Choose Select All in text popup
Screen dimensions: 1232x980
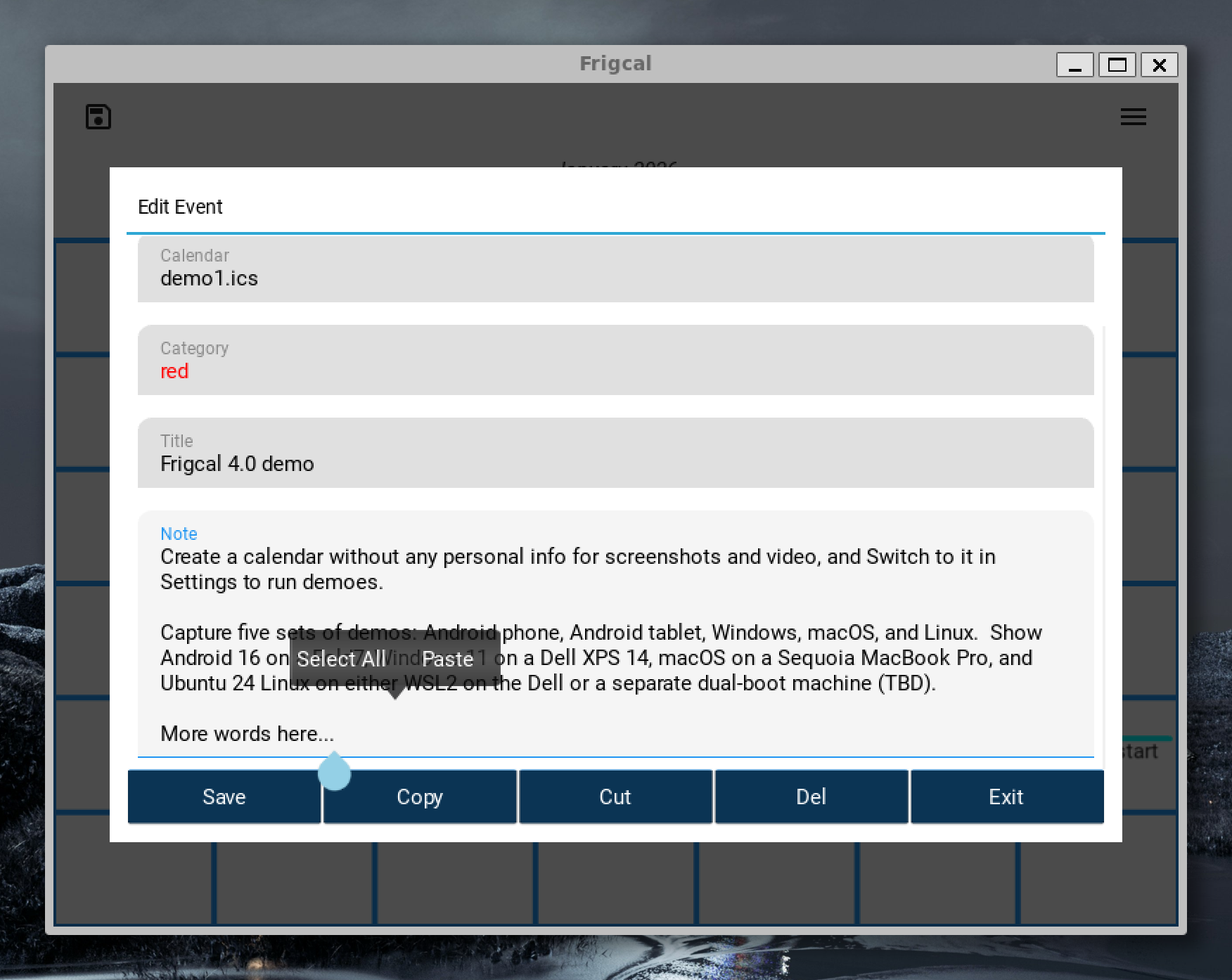point(341,659)
